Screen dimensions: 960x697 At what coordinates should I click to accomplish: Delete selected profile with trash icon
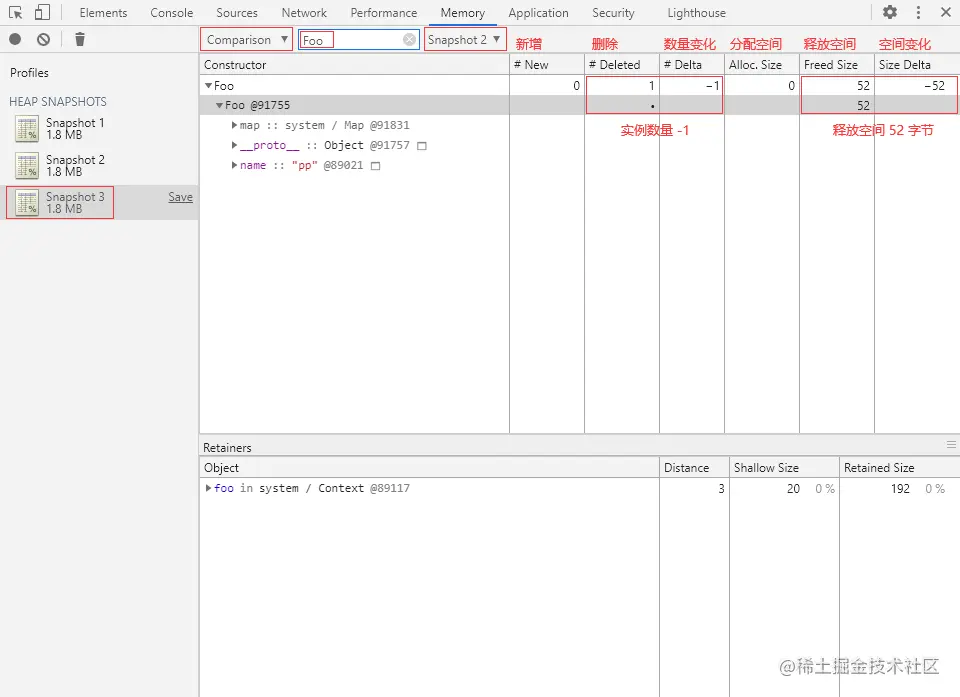[x=80, y=40]
